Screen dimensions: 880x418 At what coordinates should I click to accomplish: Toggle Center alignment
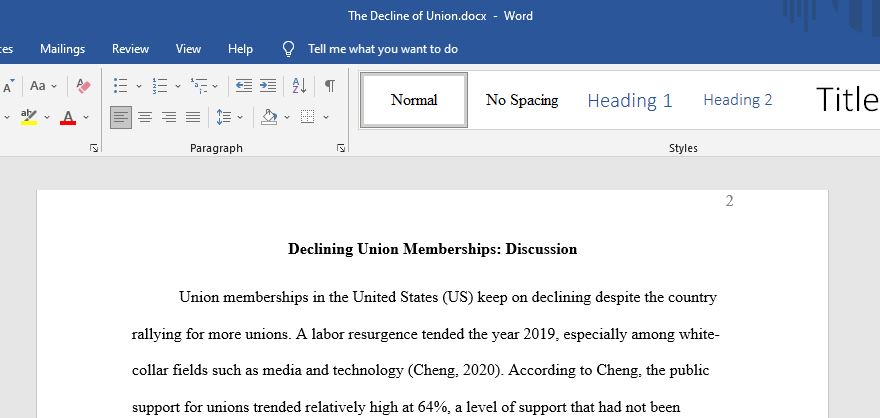(145, 117)
